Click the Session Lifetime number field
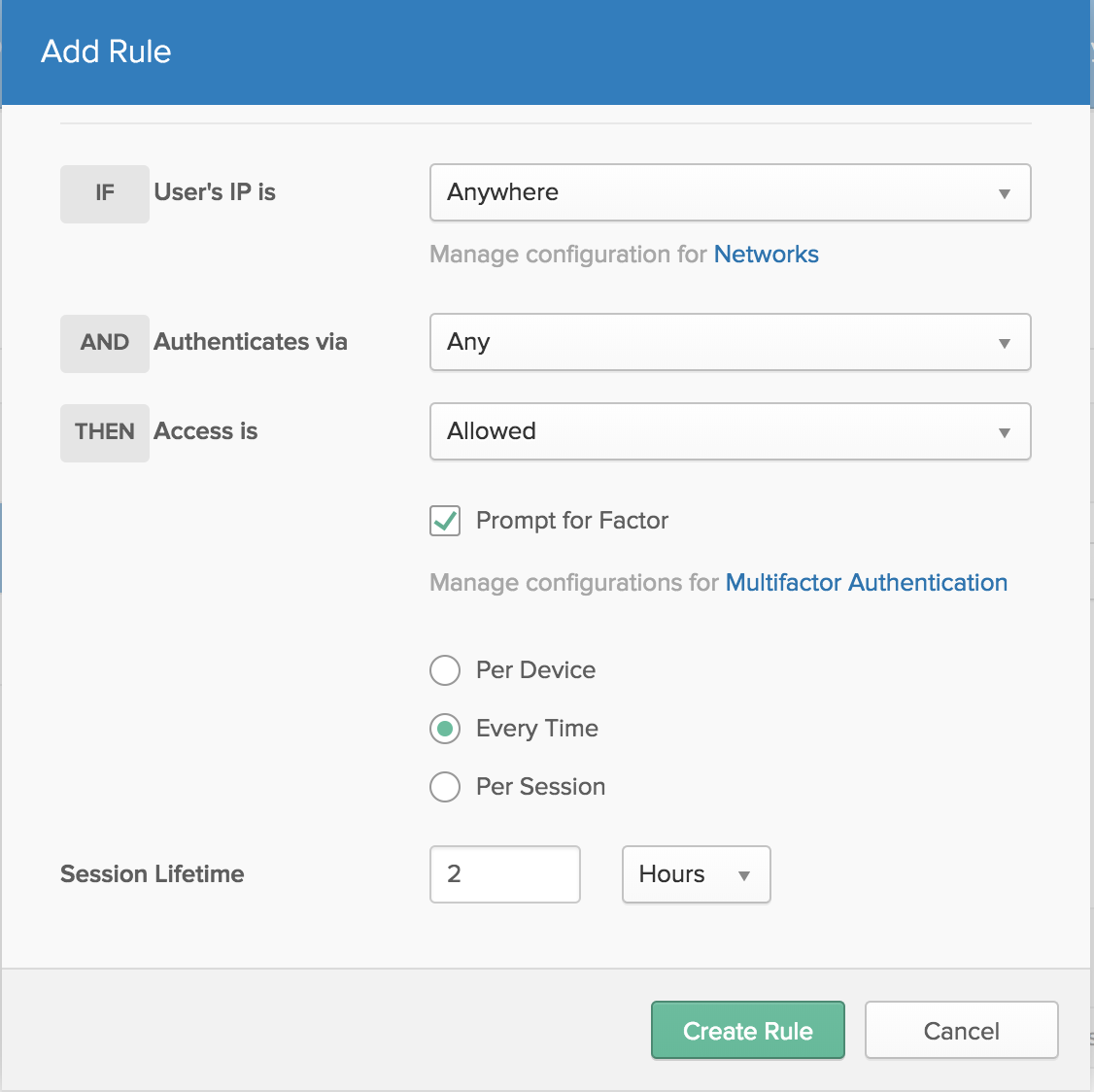The image size is (1094, 1092). click(504, 874)
